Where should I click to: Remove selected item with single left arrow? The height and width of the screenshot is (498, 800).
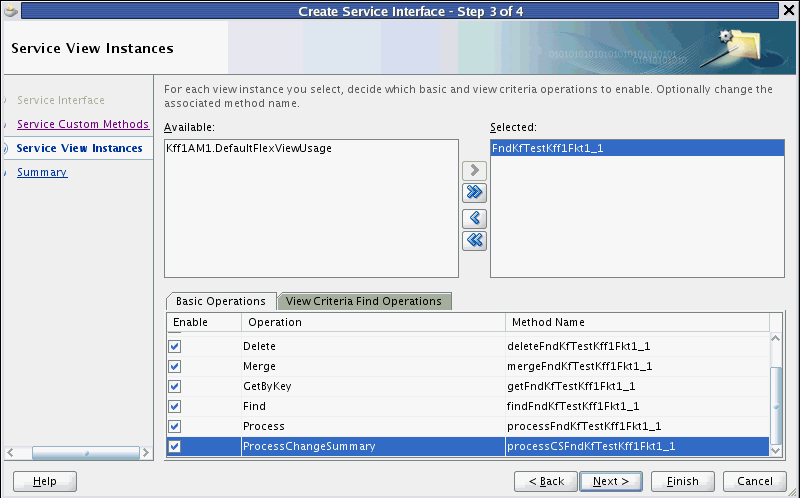pyautogui.click(x=474, y=218)
